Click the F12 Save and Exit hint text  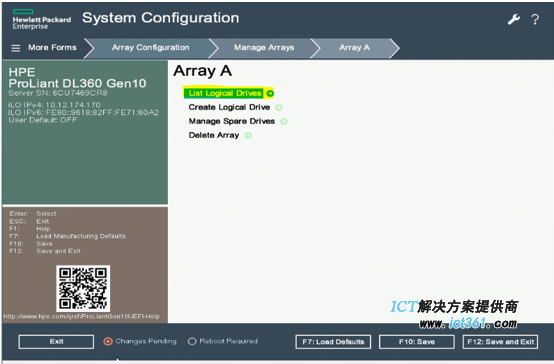[x=45, y=251]
